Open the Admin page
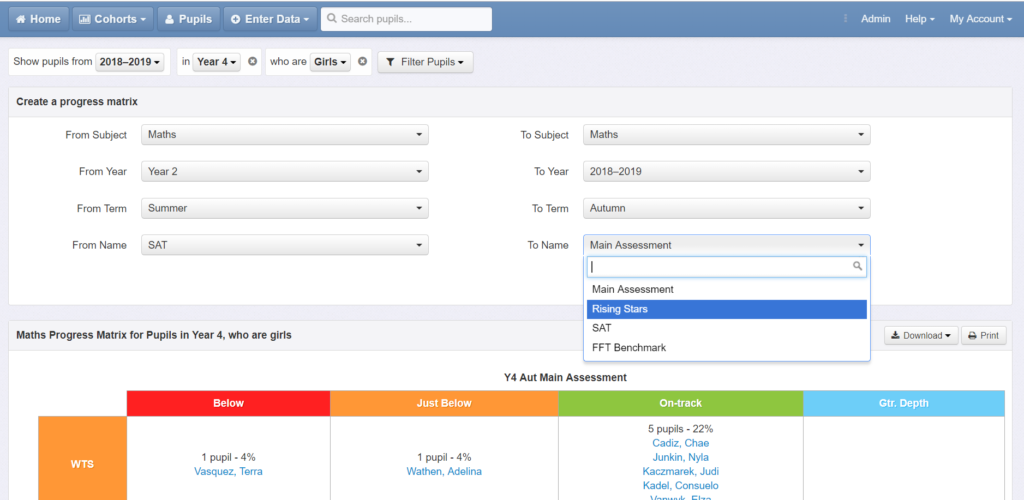This screenshot has height=500, width=1024. pyautogui.click(x=875, y=19)
